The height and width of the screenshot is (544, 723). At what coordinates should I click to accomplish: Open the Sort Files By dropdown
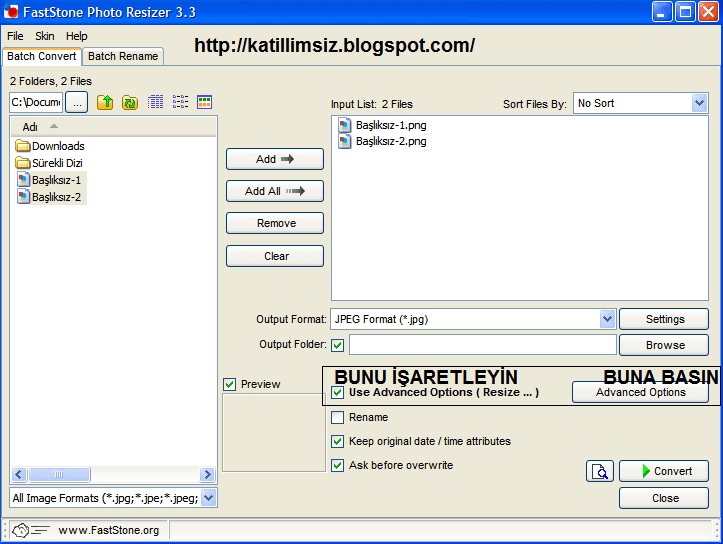[x=699, y=103]
